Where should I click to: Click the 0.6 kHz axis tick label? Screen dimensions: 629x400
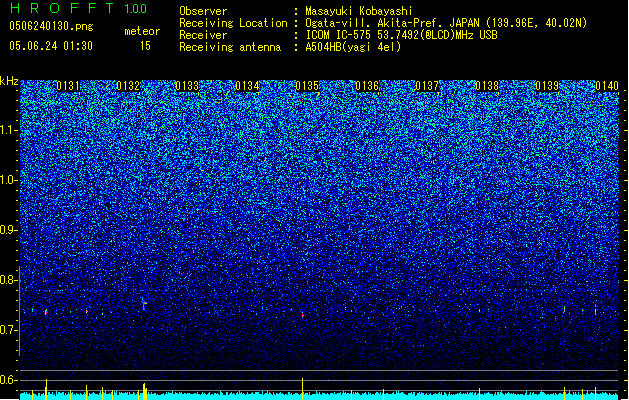[8, 380]
